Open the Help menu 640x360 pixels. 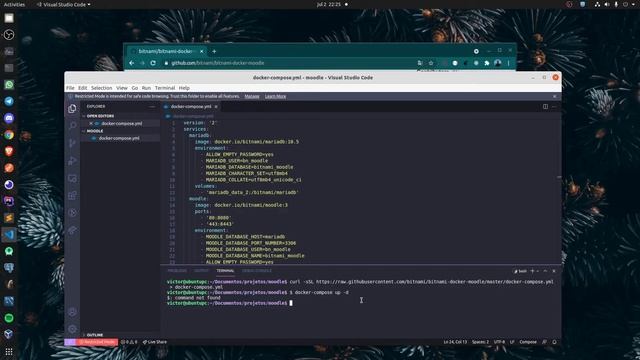coord(184,88)
